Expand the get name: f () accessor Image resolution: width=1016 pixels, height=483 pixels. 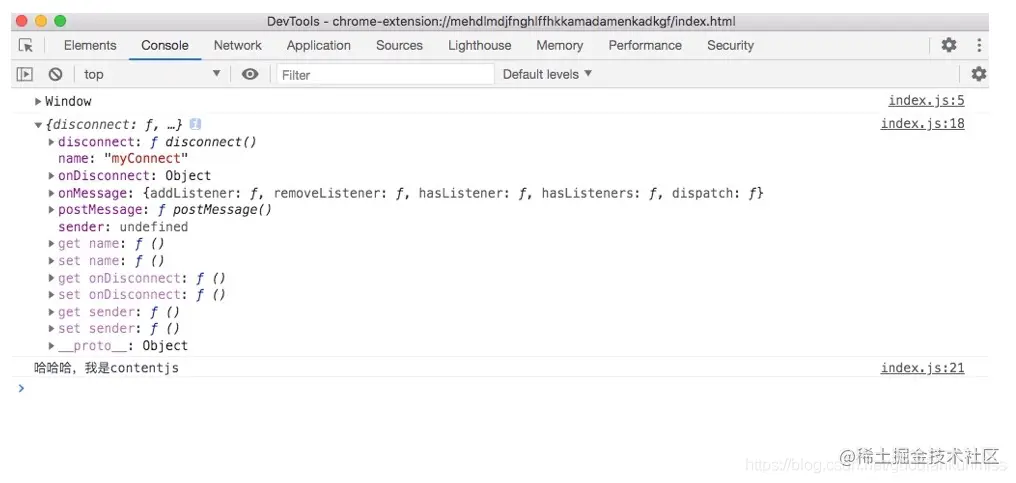[52, 244]
